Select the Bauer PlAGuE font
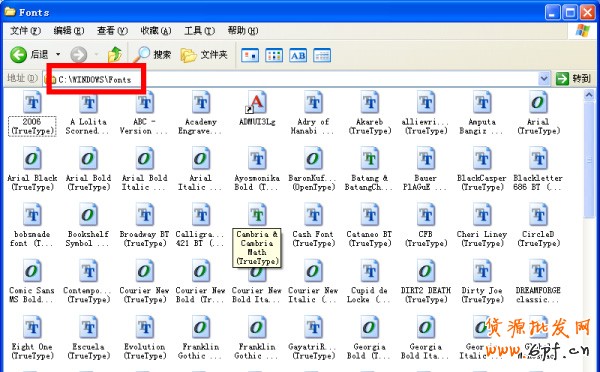Screen dimensions: 600x372 (426, 170)
